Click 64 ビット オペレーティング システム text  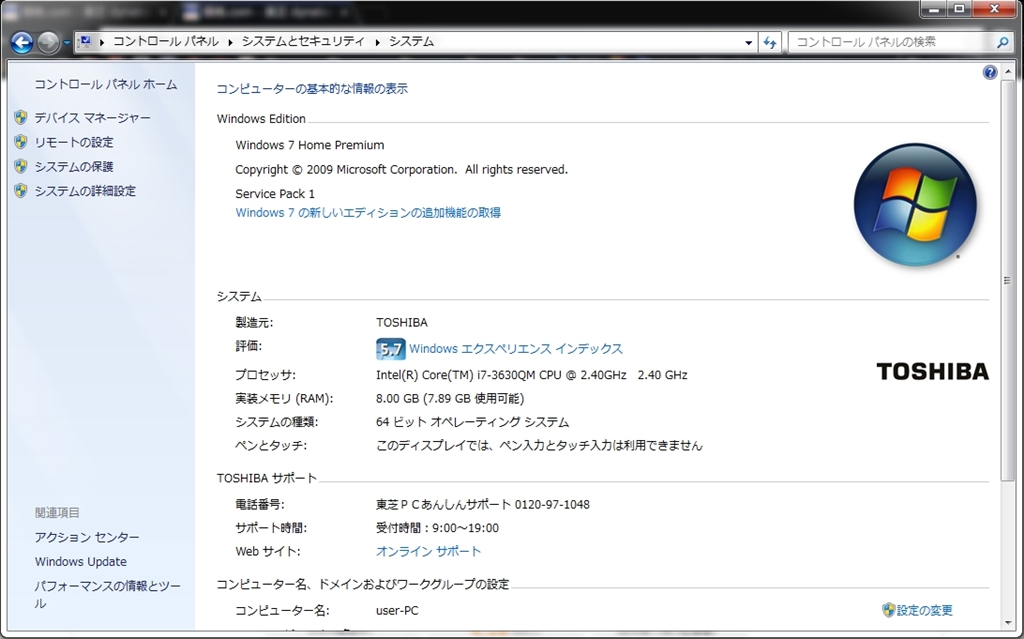(472, 422)
